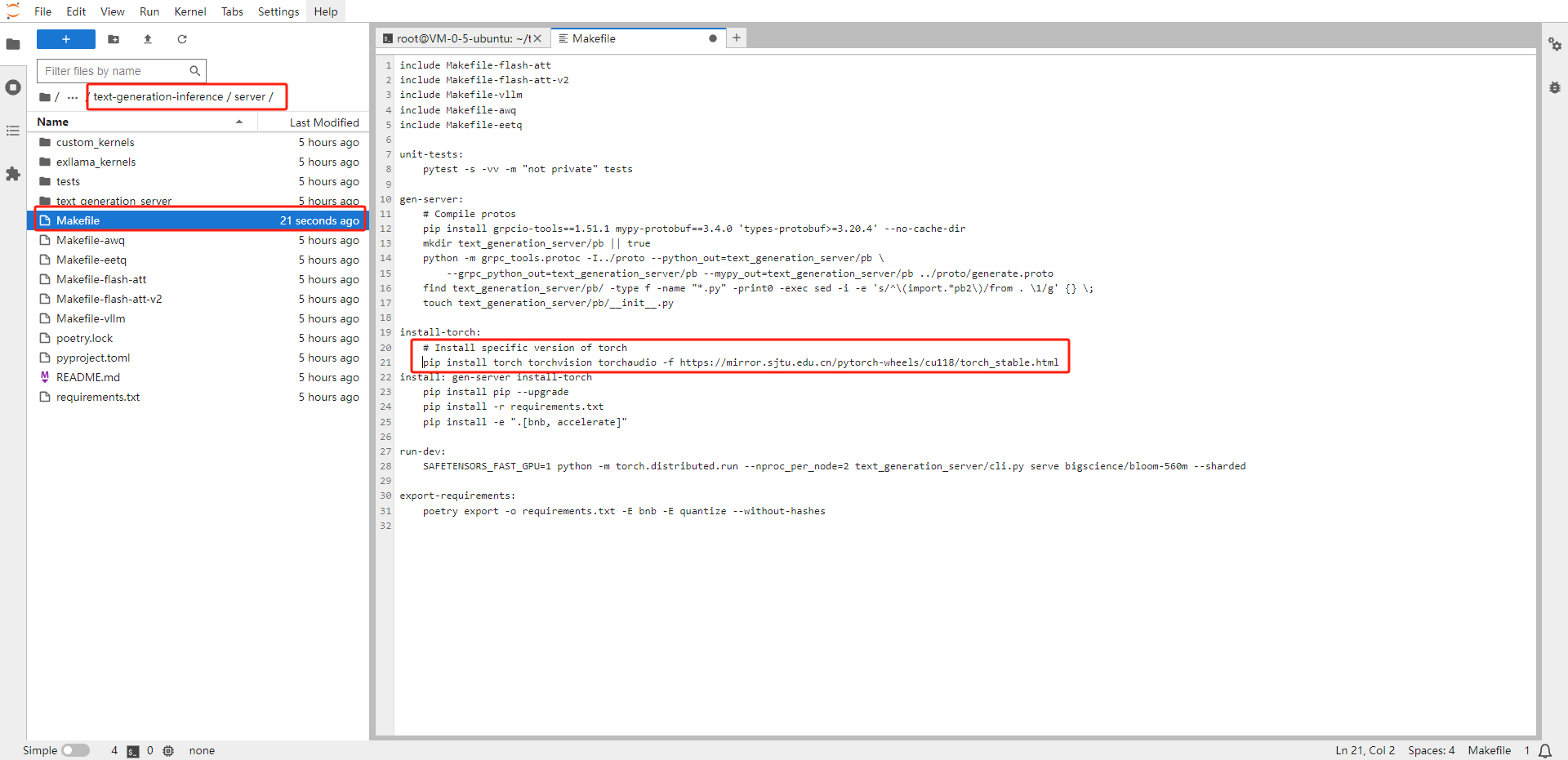This screenshot has width=1568, height=760.
Task: Refresh the file browser list
Action: (182, 39)
